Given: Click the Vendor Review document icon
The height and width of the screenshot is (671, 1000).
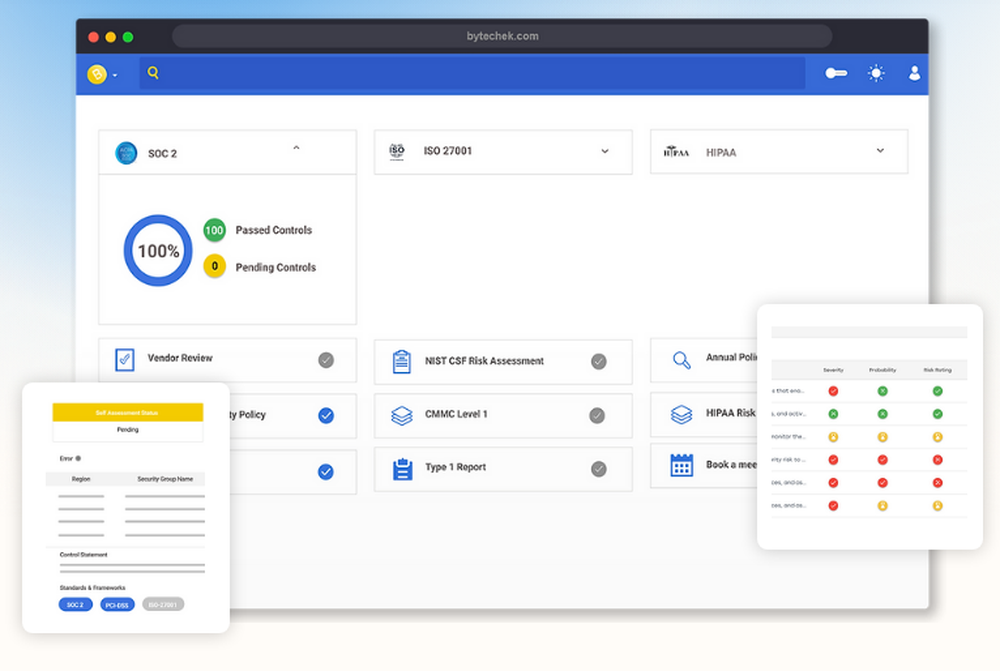Looking at the screenshot, I should coord(124,360).
